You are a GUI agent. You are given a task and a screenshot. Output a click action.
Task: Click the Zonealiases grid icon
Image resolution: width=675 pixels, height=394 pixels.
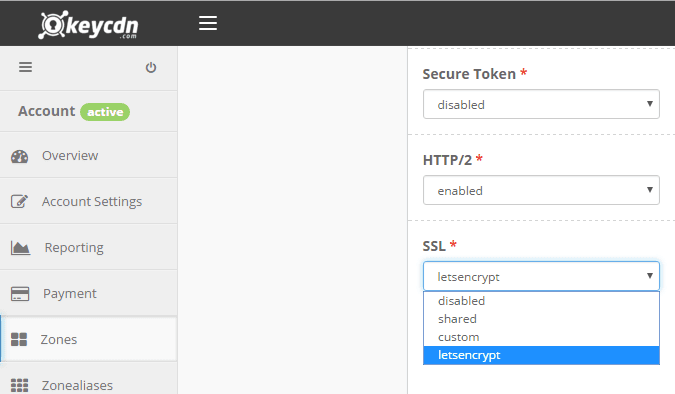[19, 385]
